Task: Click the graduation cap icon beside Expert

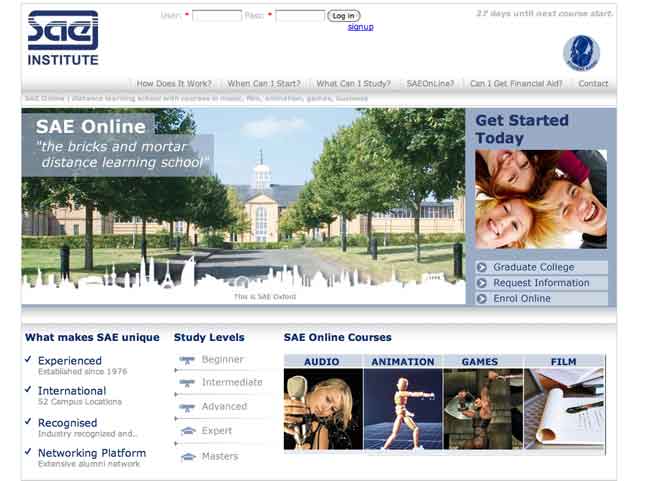Action: (x=188, y=431)
